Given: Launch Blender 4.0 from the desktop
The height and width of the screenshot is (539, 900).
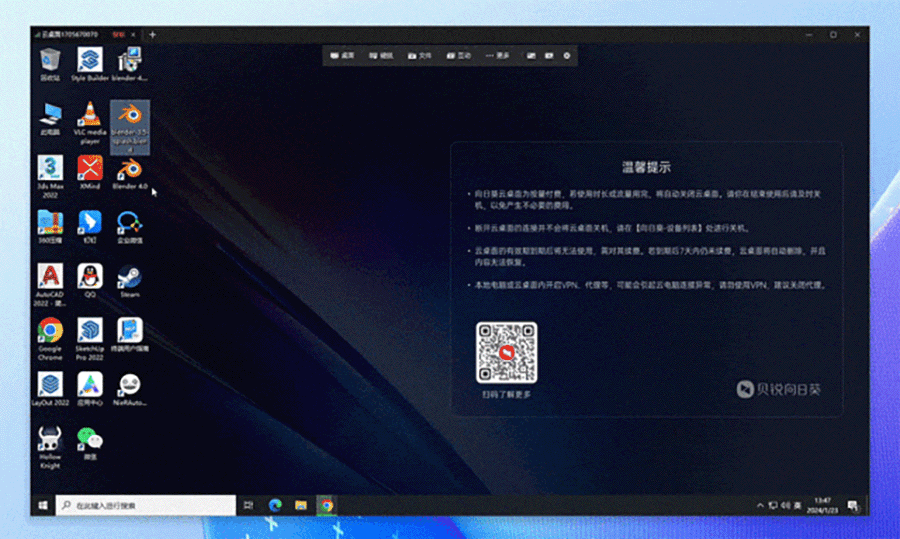Looking at the screenshot, I should (130, 174).
